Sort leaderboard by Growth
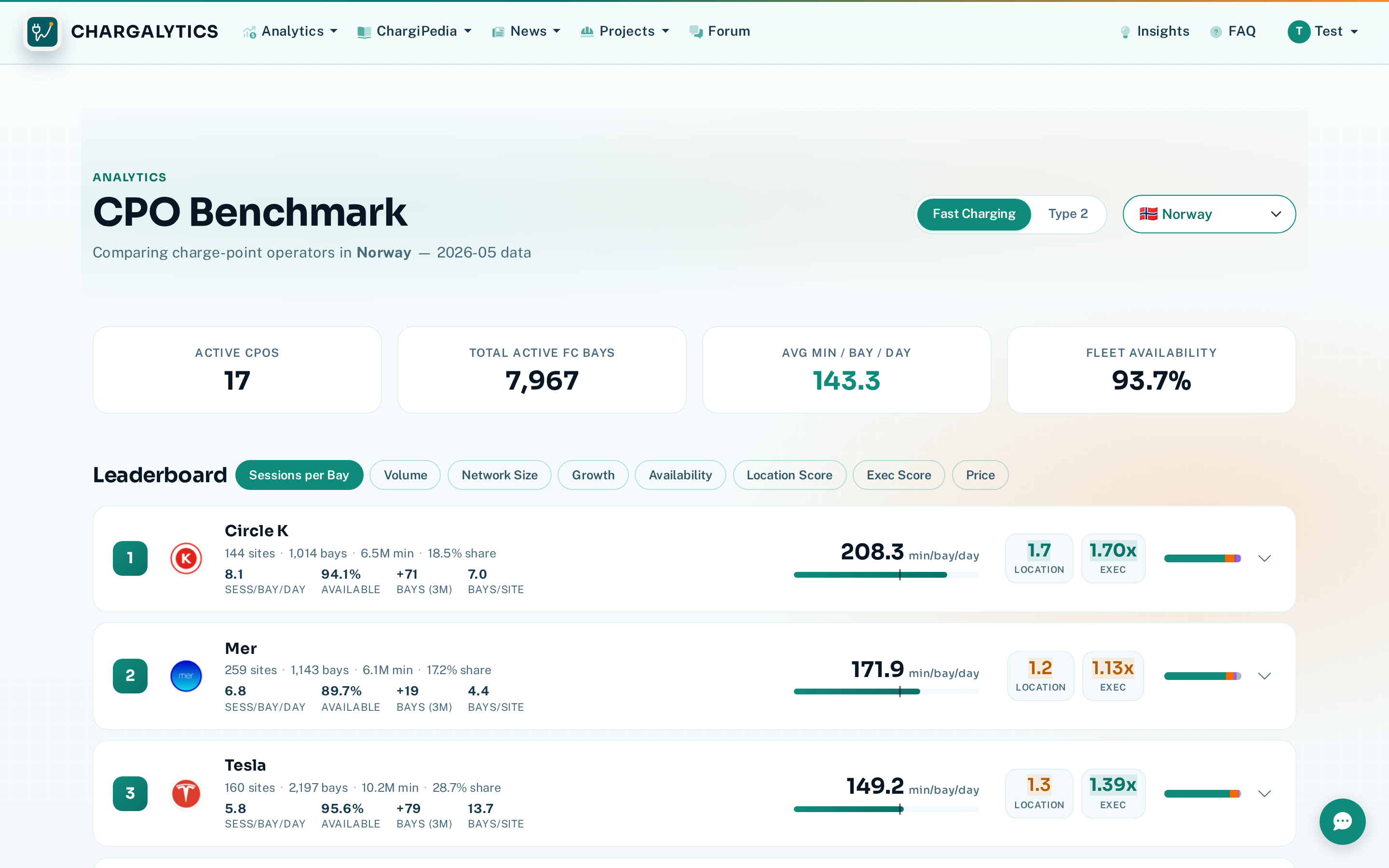The image size is (1389, 868). [593, 475]
